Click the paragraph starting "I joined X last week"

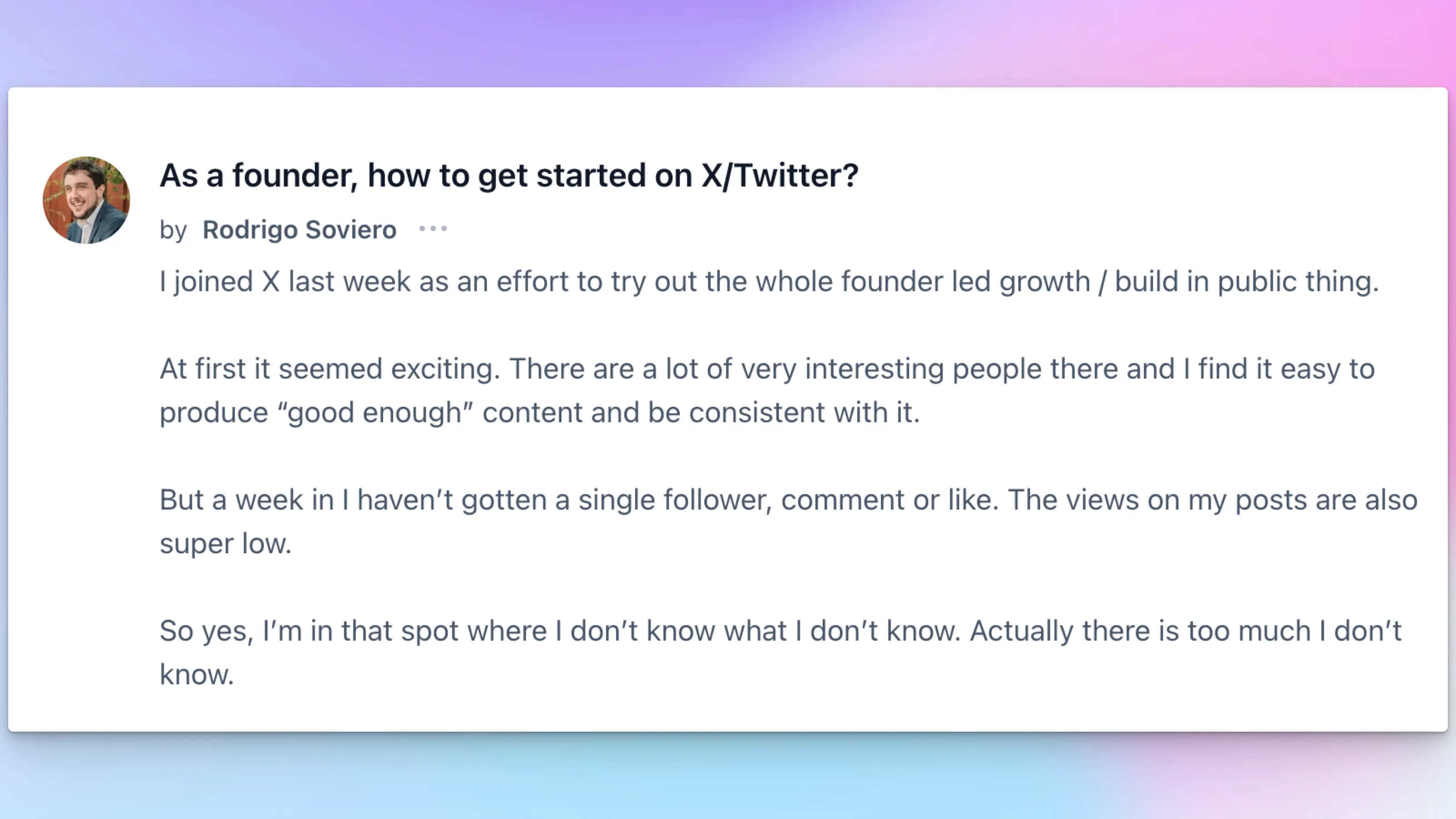click(769, 282)
